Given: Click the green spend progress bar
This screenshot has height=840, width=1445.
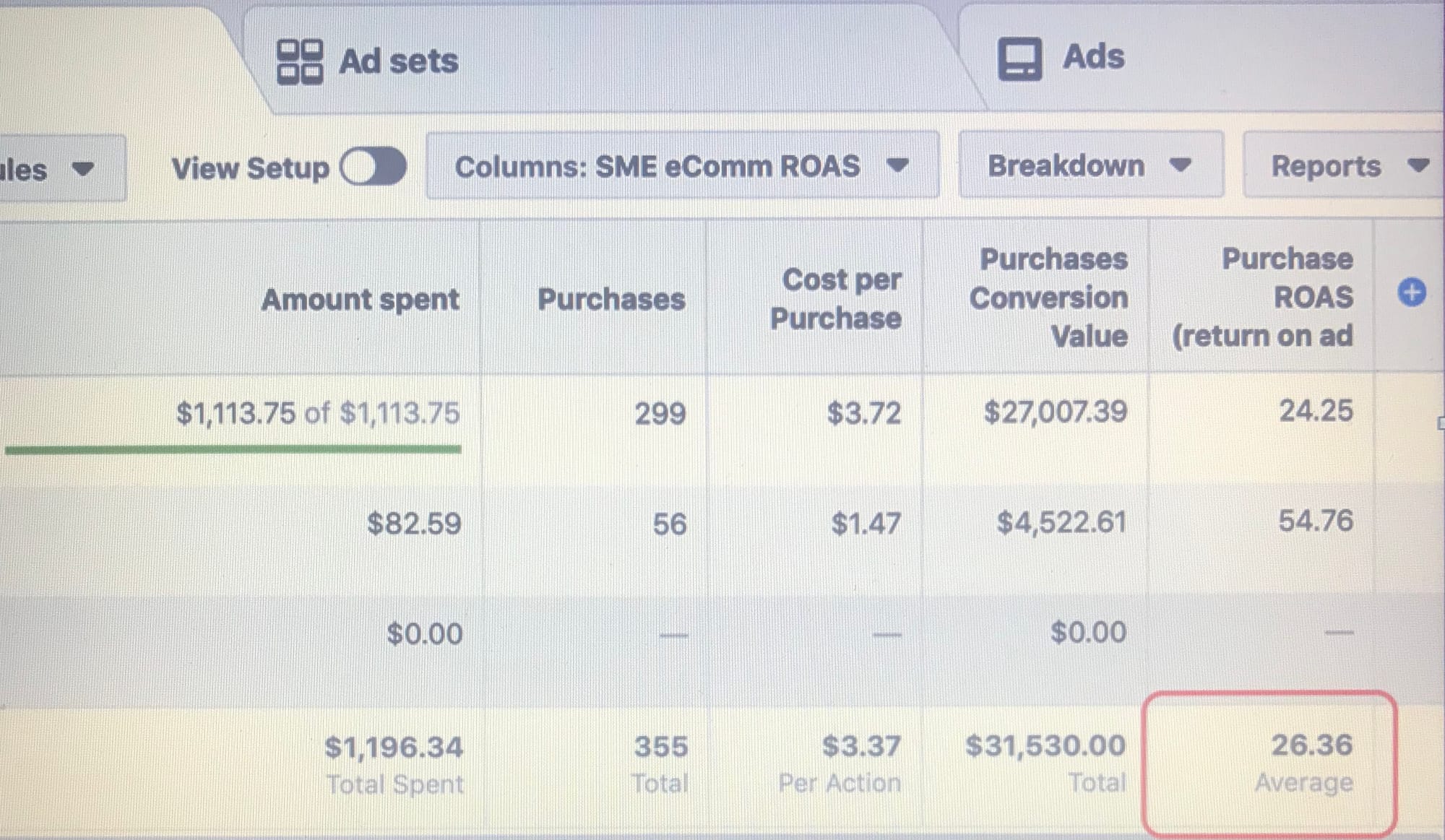Looking at the screenshot, I should point(233,449).
